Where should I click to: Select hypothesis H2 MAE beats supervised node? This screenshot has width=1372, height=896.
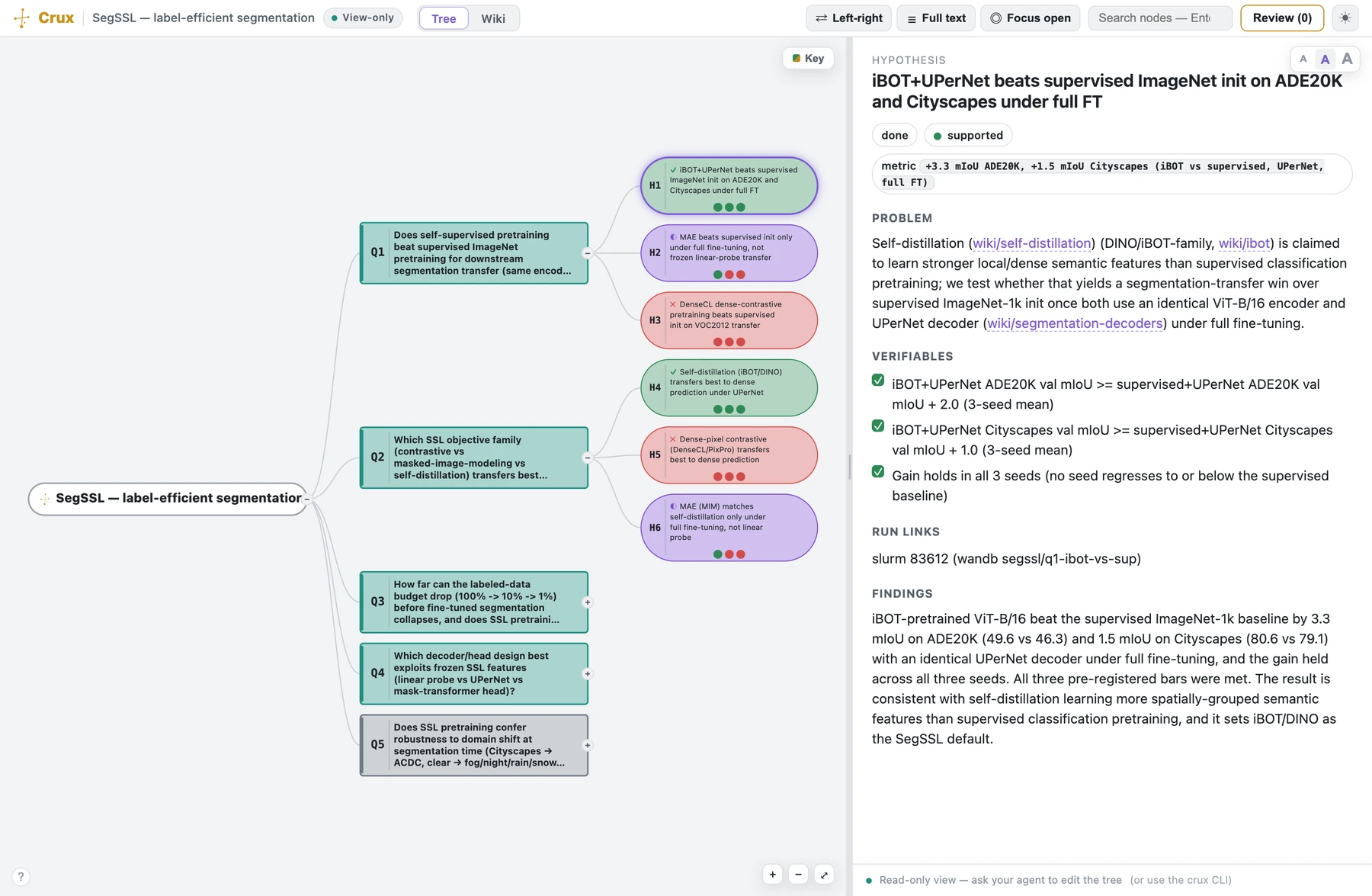pos(729,253)
